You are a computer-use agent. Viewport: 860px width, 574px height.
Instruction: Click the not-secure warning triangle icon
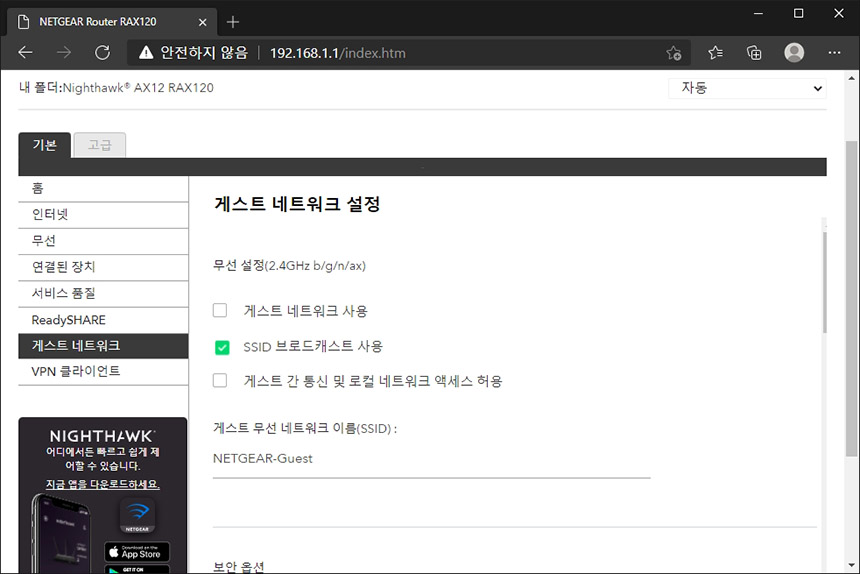tap(146, 53)
